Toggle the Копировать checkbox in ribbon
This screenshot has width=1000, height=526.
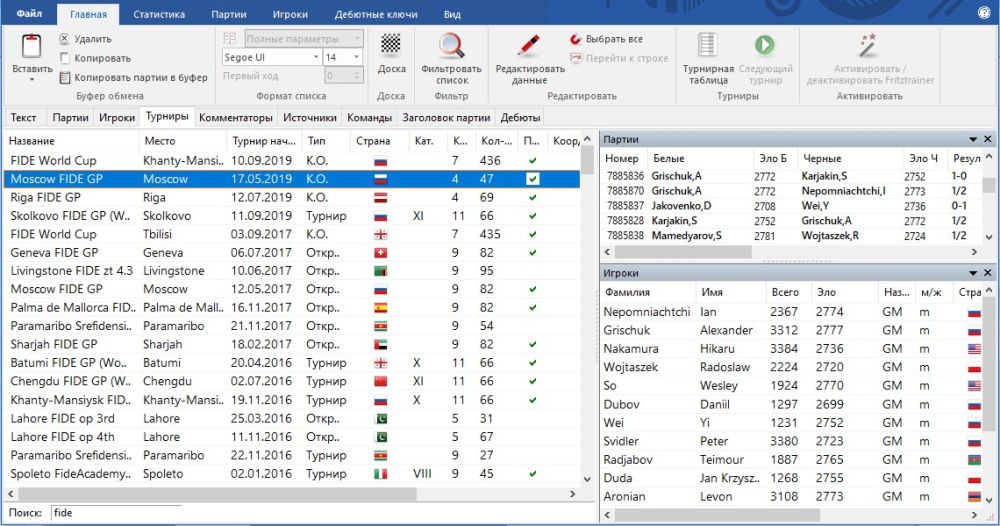64,58
